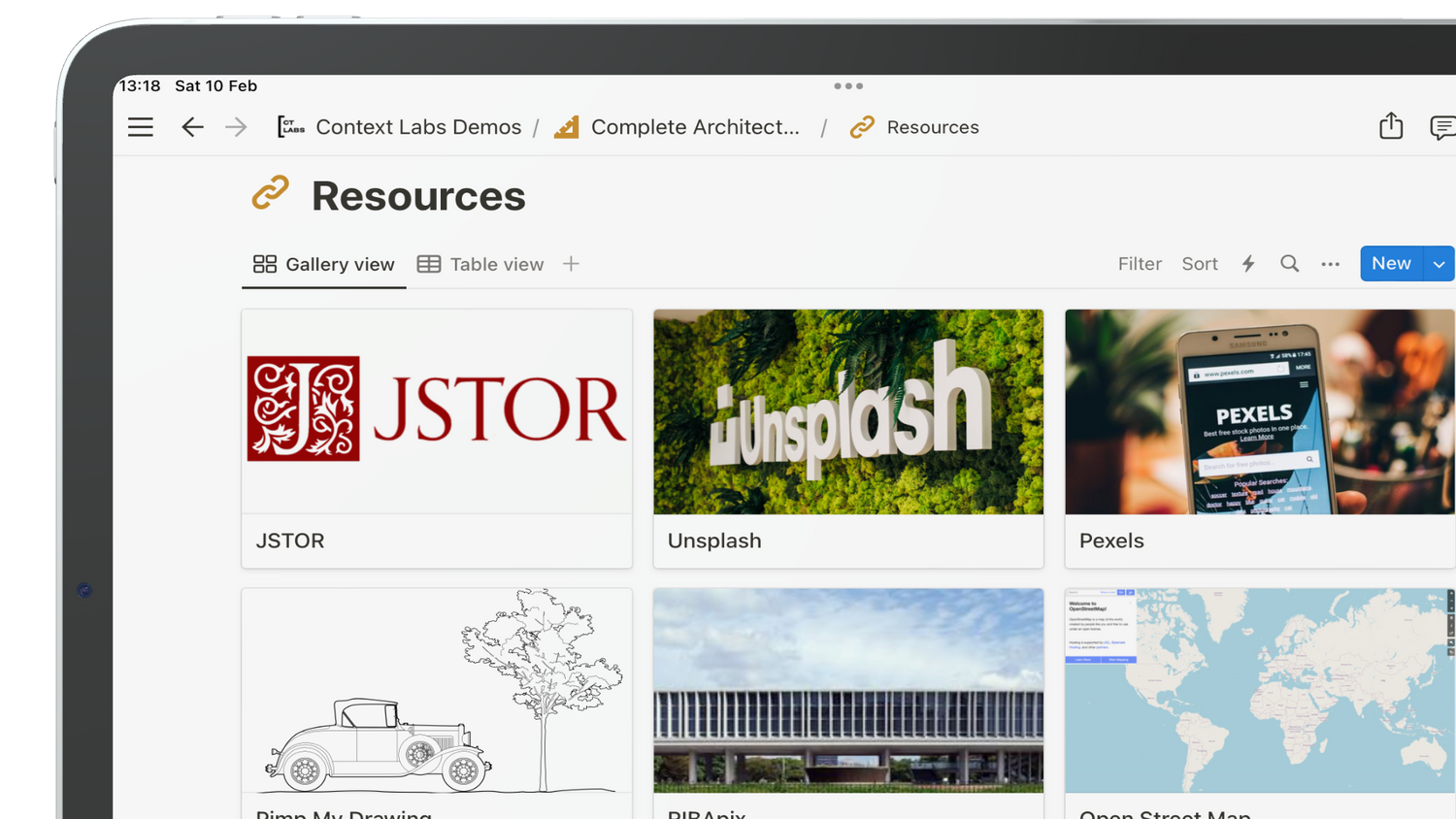Open the hamburger sidebar menu
The image size is (1456, 819).
(141, 127)
